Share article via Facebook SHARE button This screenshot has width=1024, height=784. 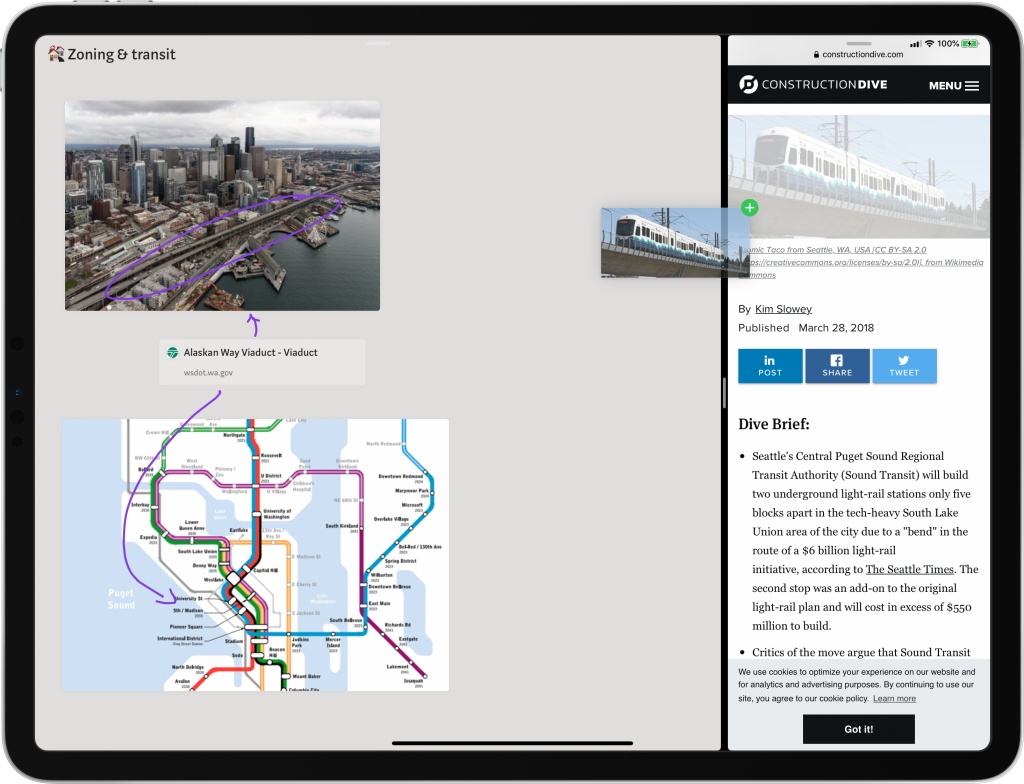click(837, 366)
